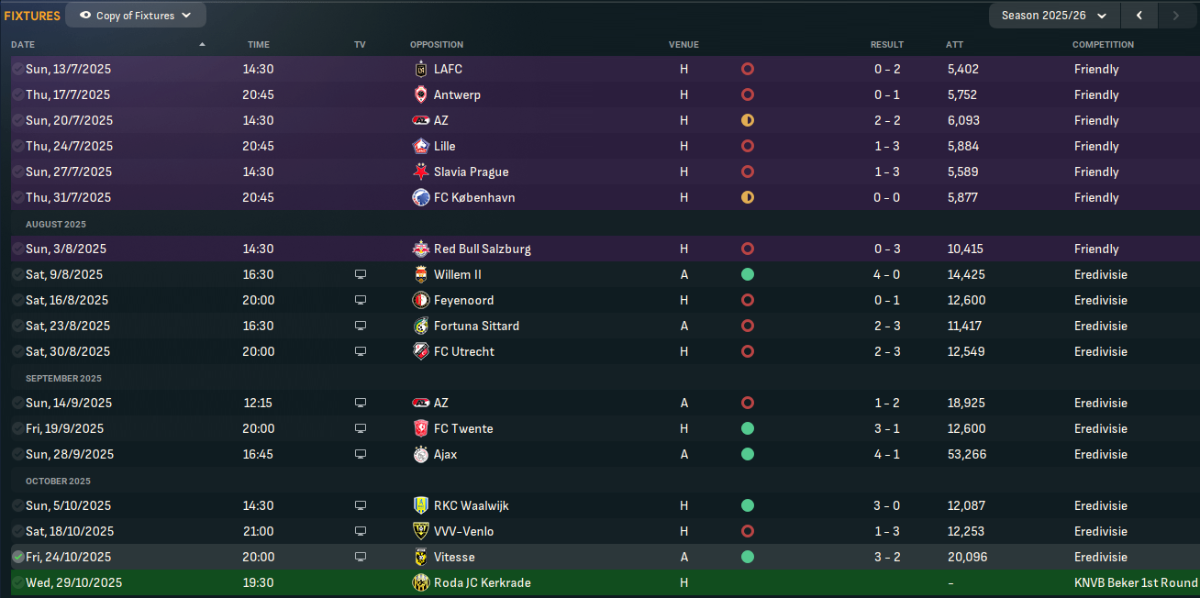Click the FC København club badge
Image resolution: width=1200 pixels, height=598 pixels.
coord(420,197)
